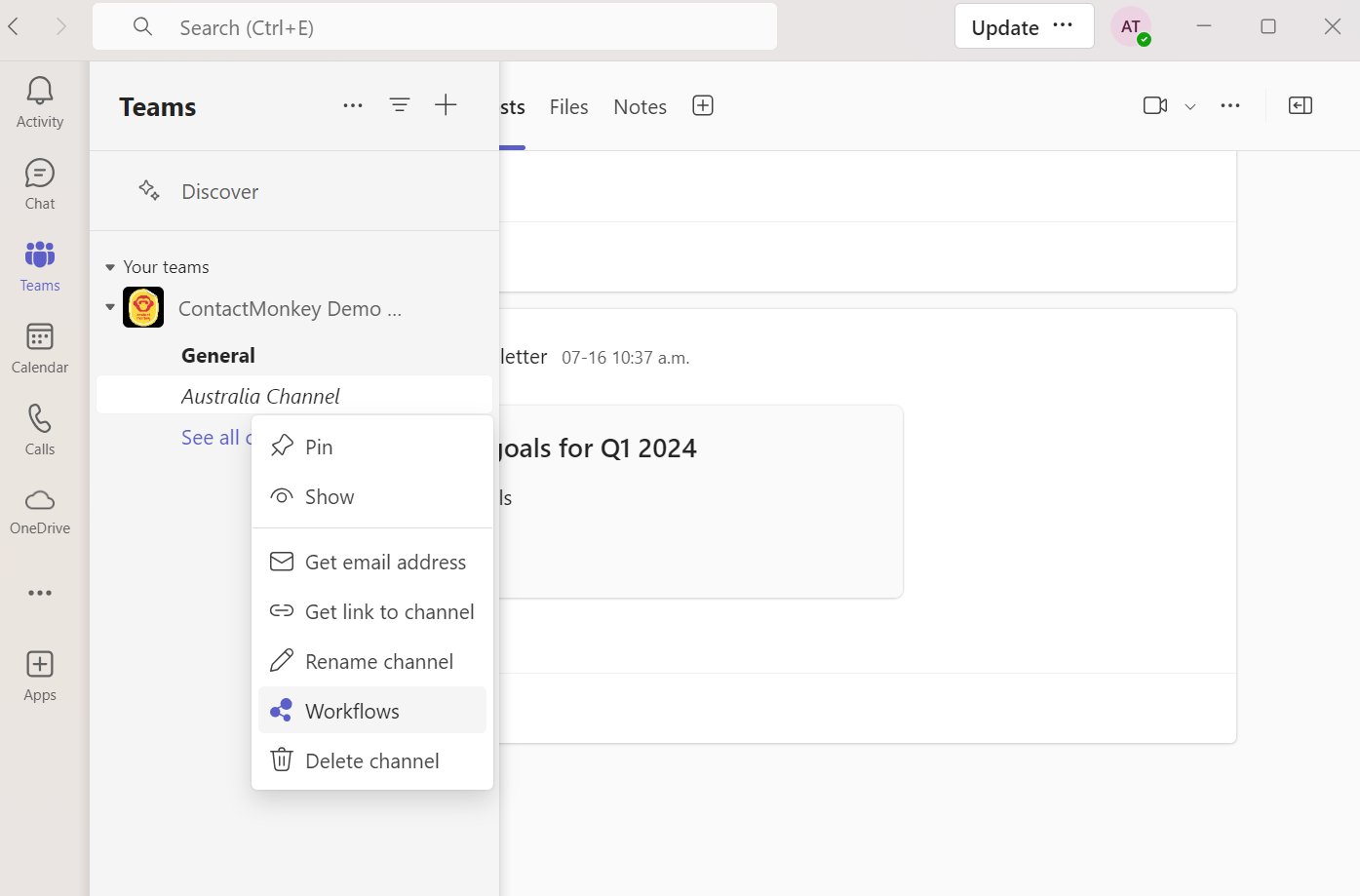
Task: Select Get email address
Action: click(372, 562)
